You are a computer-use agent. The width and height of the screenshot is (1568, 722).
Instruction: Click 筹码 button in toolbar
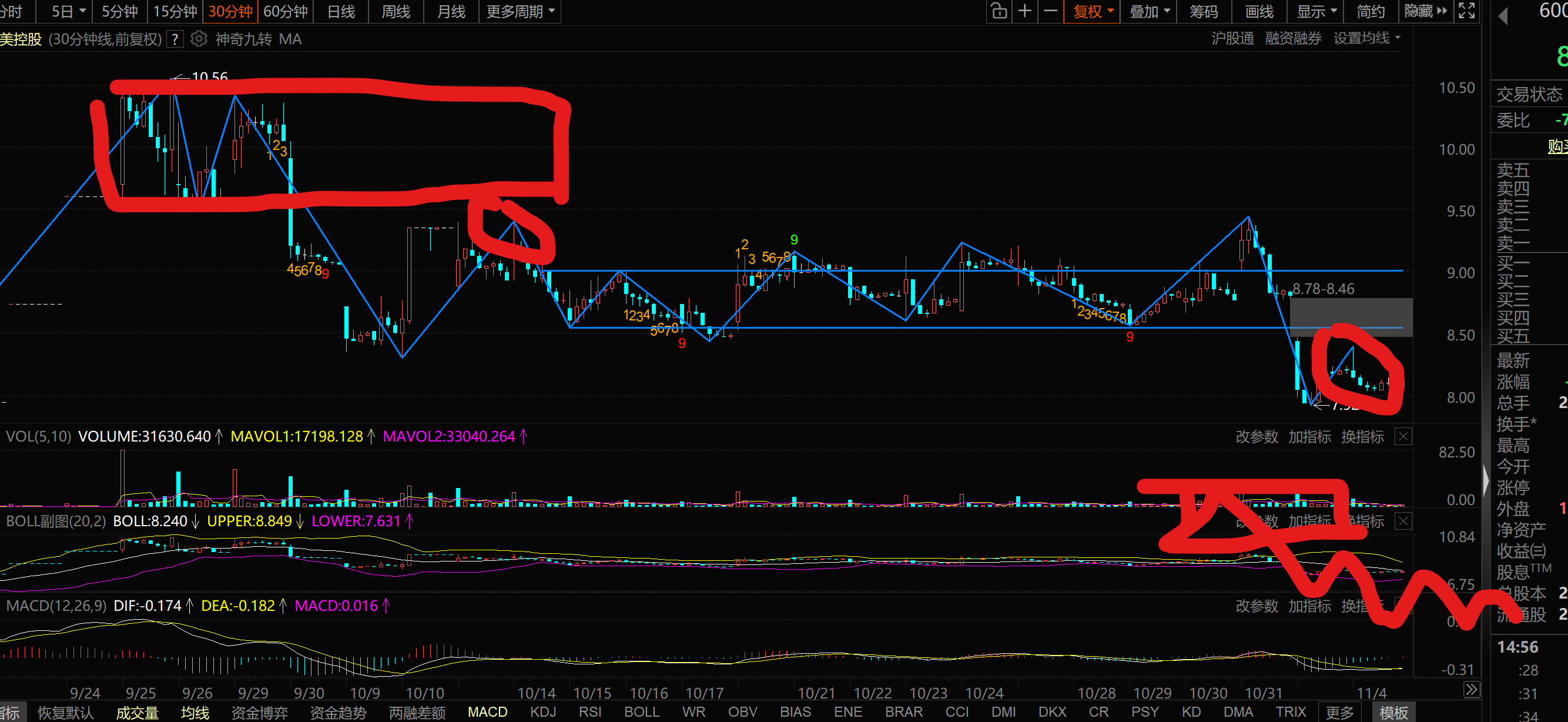point(1204,11)
